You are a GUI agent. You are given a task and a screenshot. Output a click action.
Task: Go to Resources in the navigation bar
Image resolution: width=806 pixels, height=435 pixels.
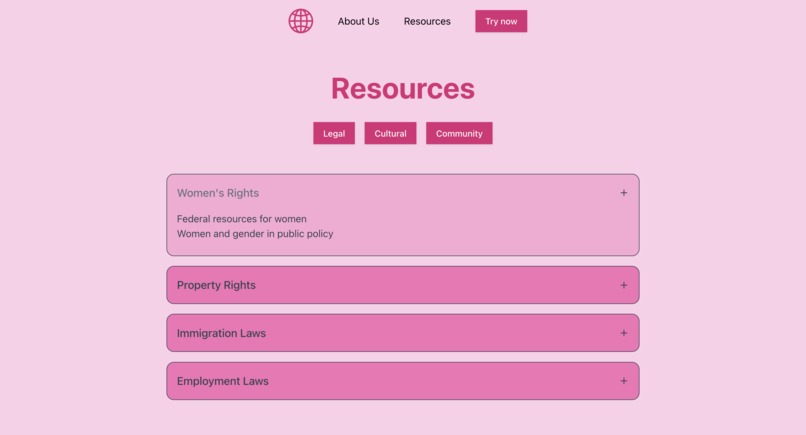click(427, 21)
